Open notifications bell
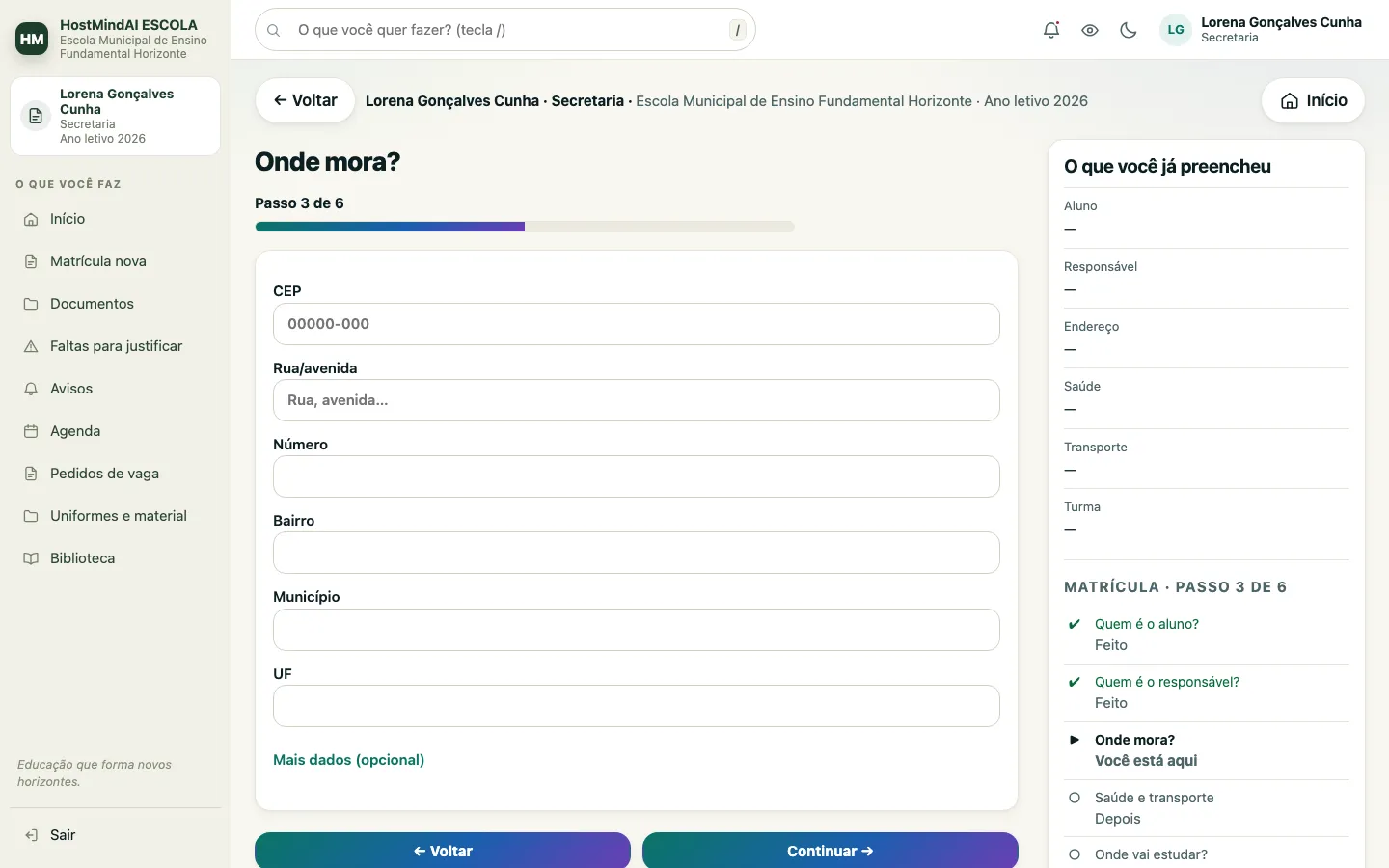Viewport: 1389px width, 868px height. (x=1051, y=30)
